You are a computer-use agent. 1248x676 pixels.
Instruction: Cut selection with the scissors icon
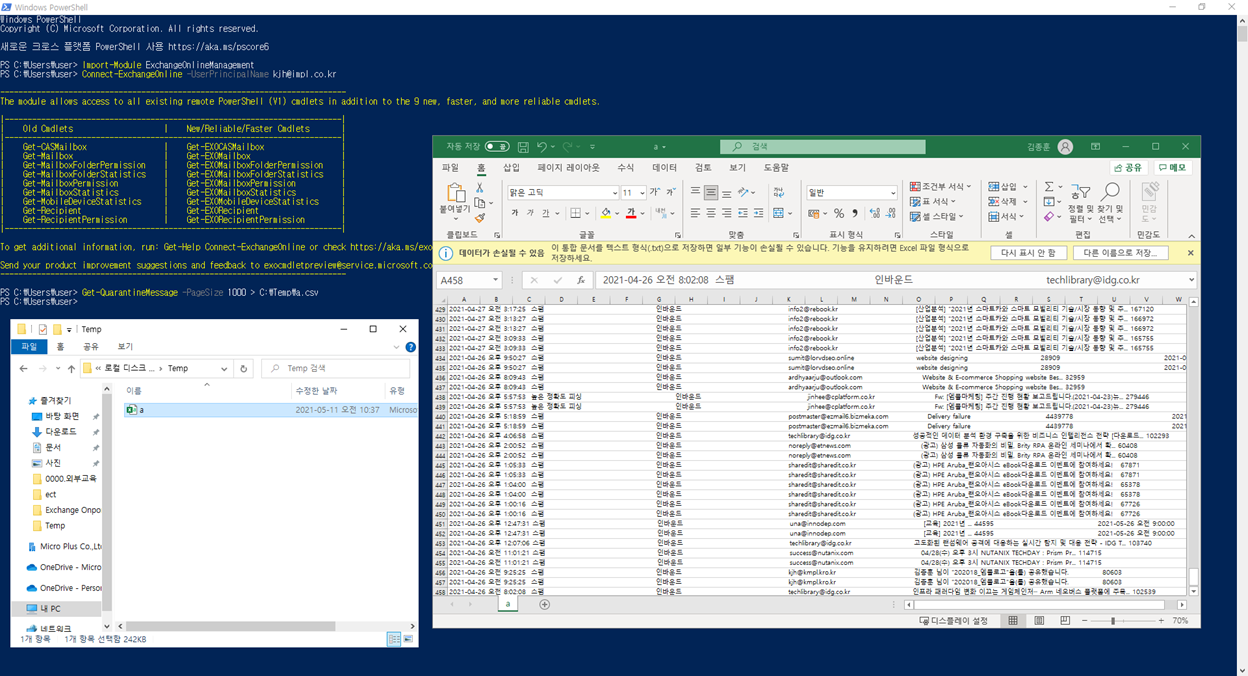click(x=480, y=188)
